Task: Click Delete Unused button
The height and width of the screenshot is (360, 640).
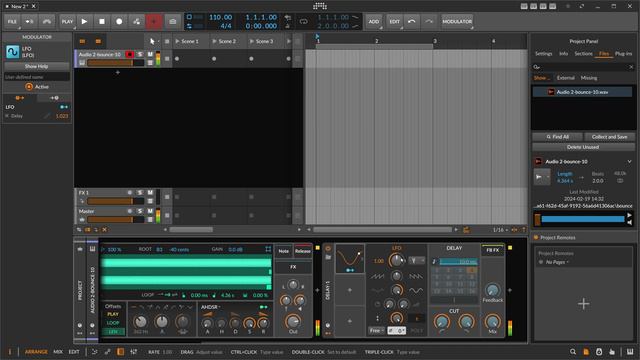Action: point(583,147)
